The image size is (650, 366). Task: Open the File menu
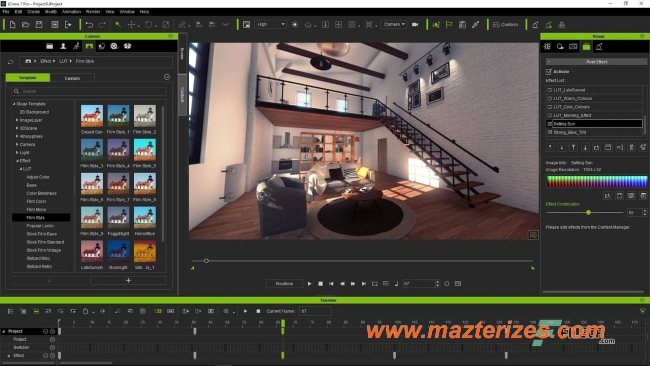pyautogui.click(x=6, y=12)
